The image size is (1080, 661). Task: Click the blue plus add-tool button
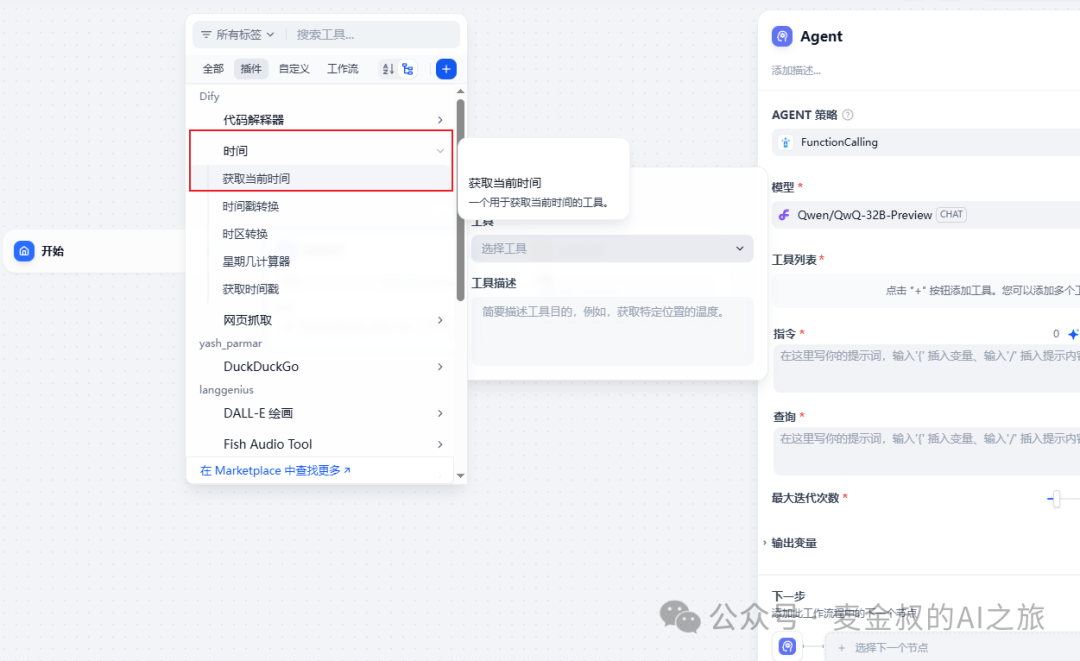click(x=446, y=69)
